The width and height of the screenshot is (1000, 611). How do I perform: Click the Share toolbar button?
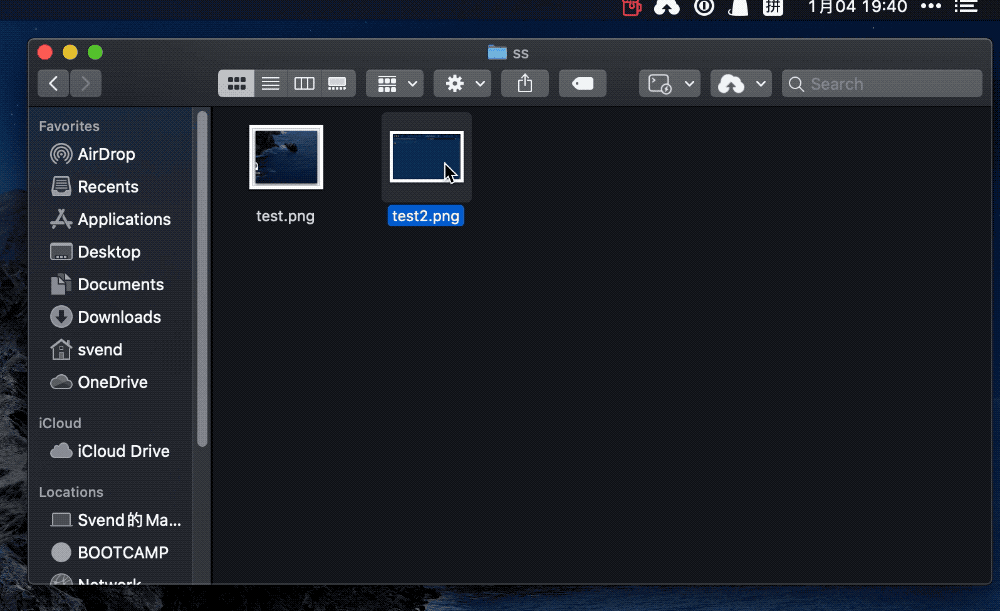[525, 84]
